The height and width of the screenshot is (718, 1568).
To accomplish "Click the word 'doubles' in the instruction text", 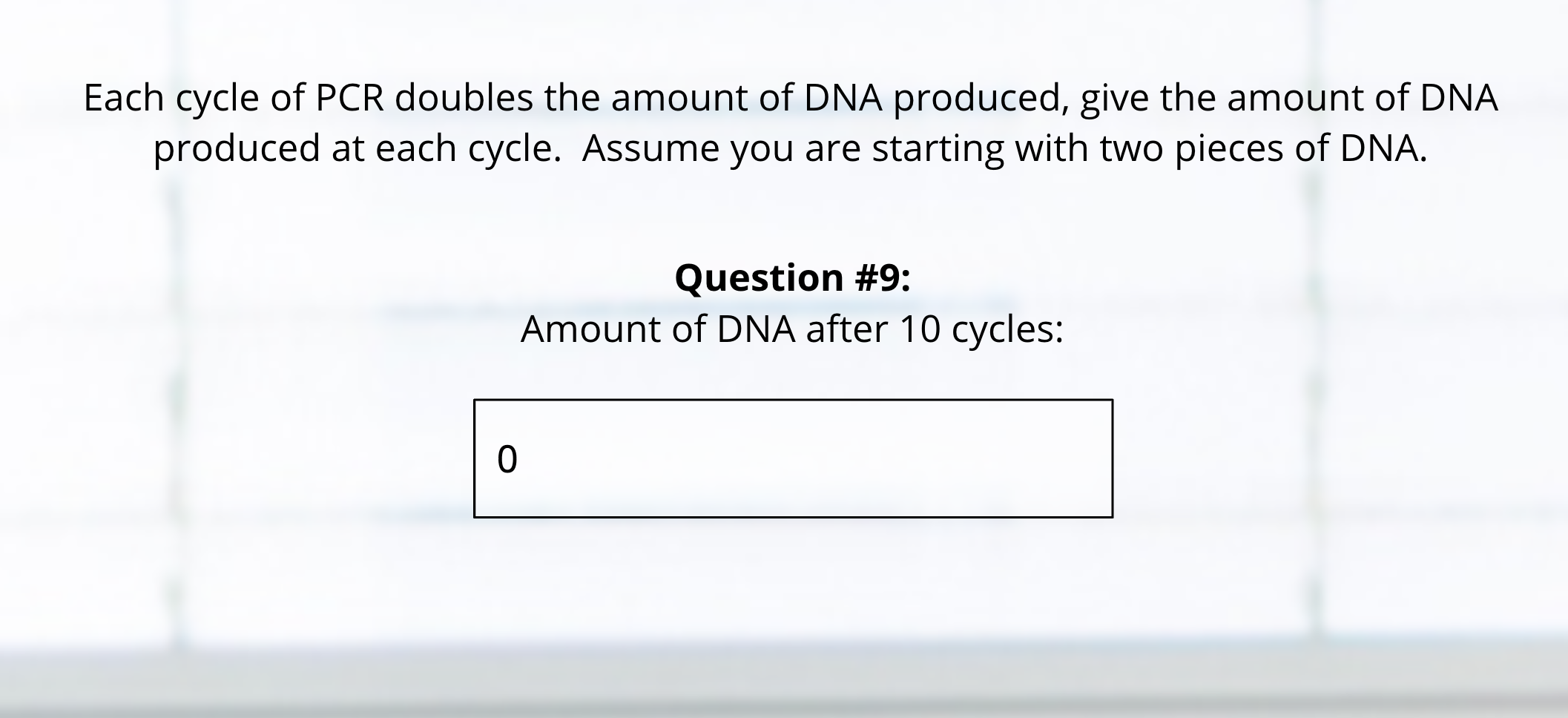I will 464,98.
